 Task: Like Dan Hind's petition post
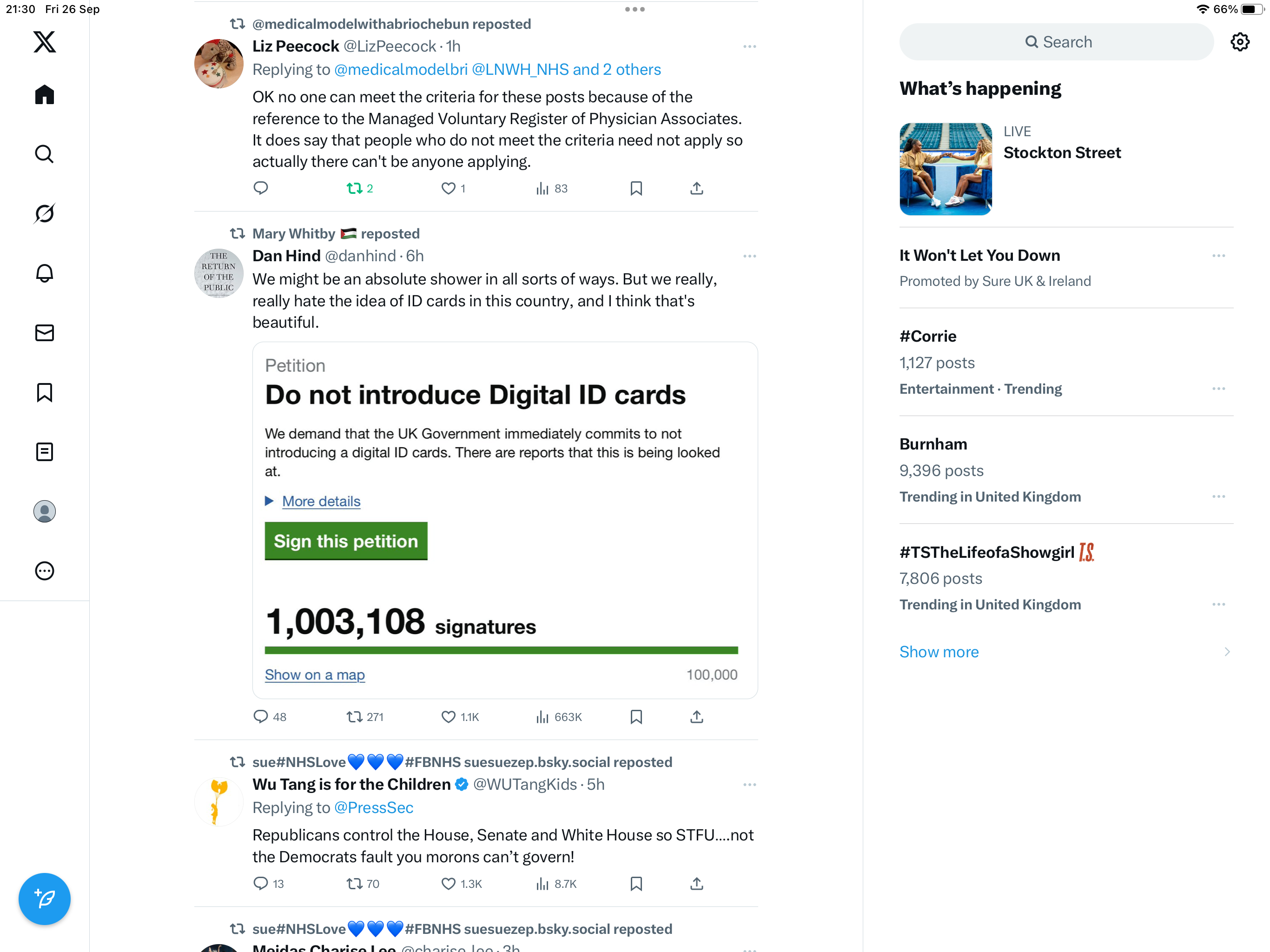(449, 717)
